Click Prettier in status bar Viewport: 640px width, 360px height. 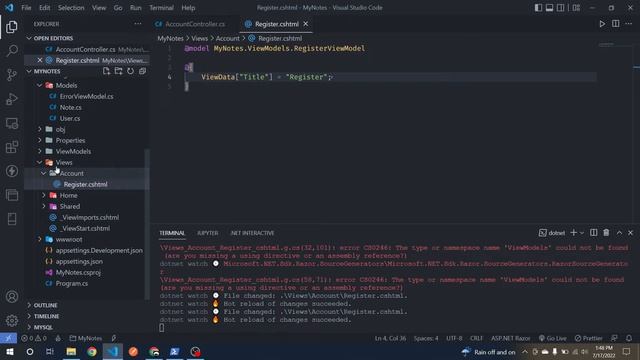pyautogui.click(x=589, y=338)
